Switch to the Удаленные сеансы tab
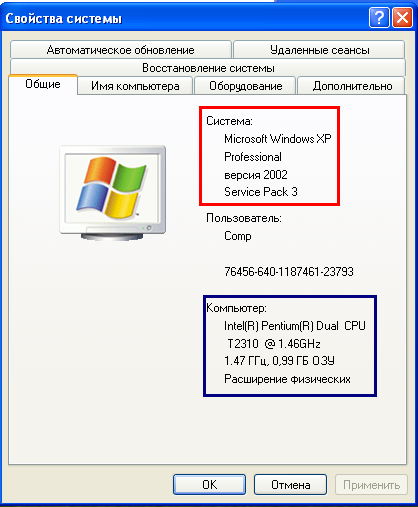This screenshot has width=418, height=507. point(319,50)
